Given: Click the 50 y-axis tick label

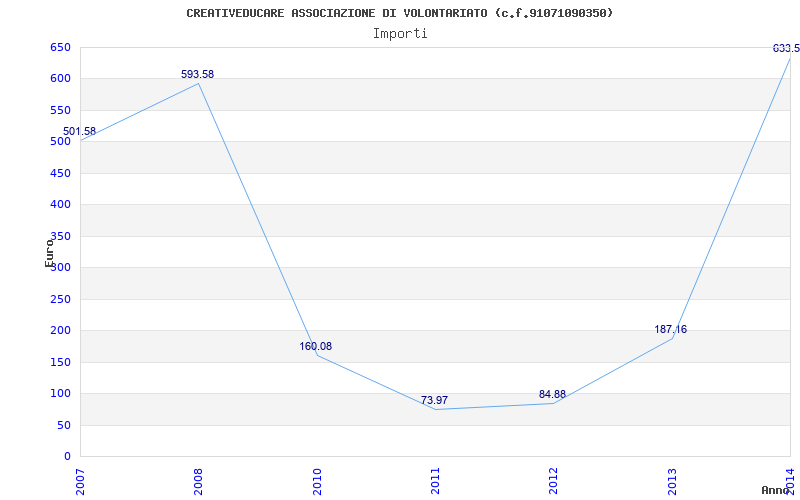Looking at the screenshot, I should point(63,426).
